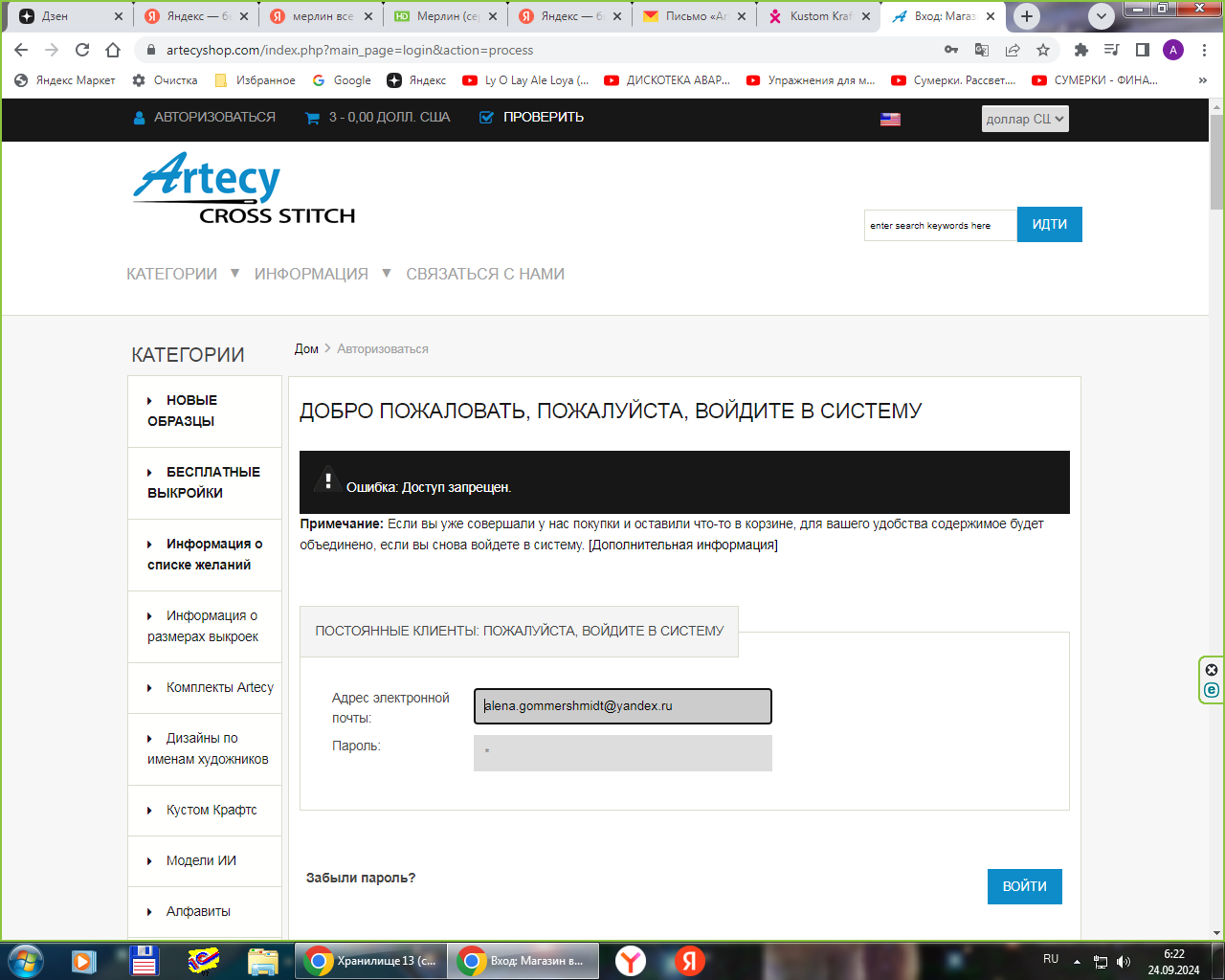
Task: Bookmark this page with star icon
Action: 1043,50
